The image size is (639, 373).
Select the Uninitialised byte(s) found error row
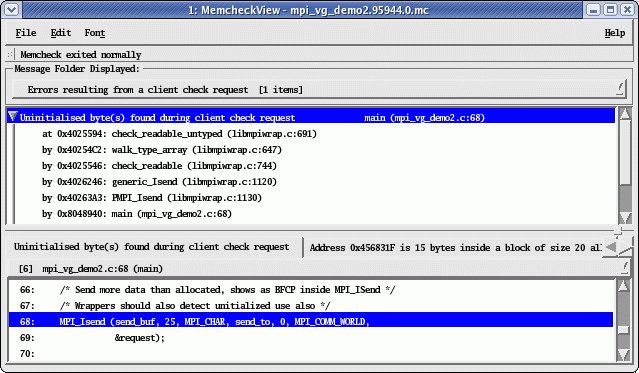pos(311,117)
